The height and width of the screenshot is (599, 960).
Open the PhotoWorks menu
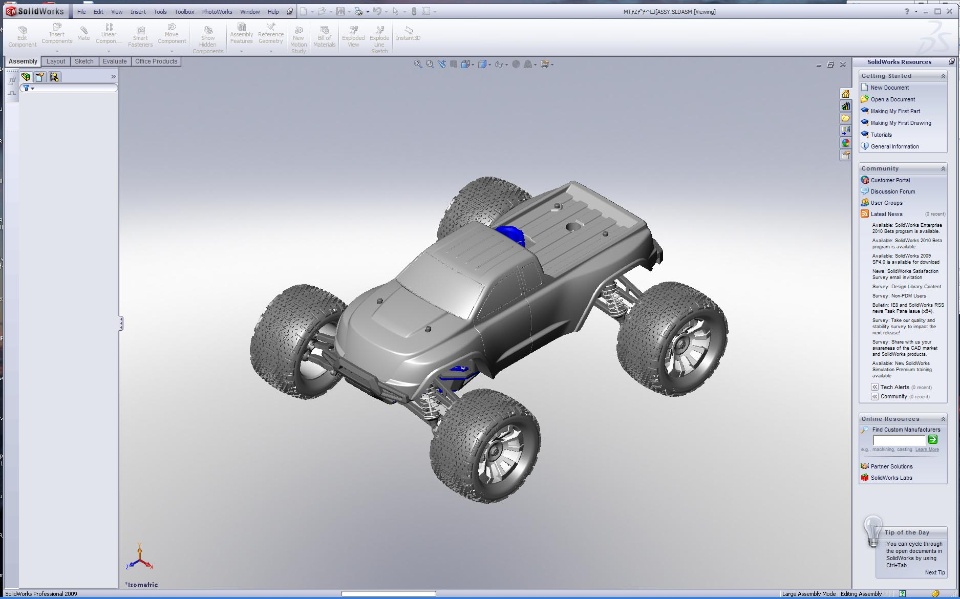[217, 12]
